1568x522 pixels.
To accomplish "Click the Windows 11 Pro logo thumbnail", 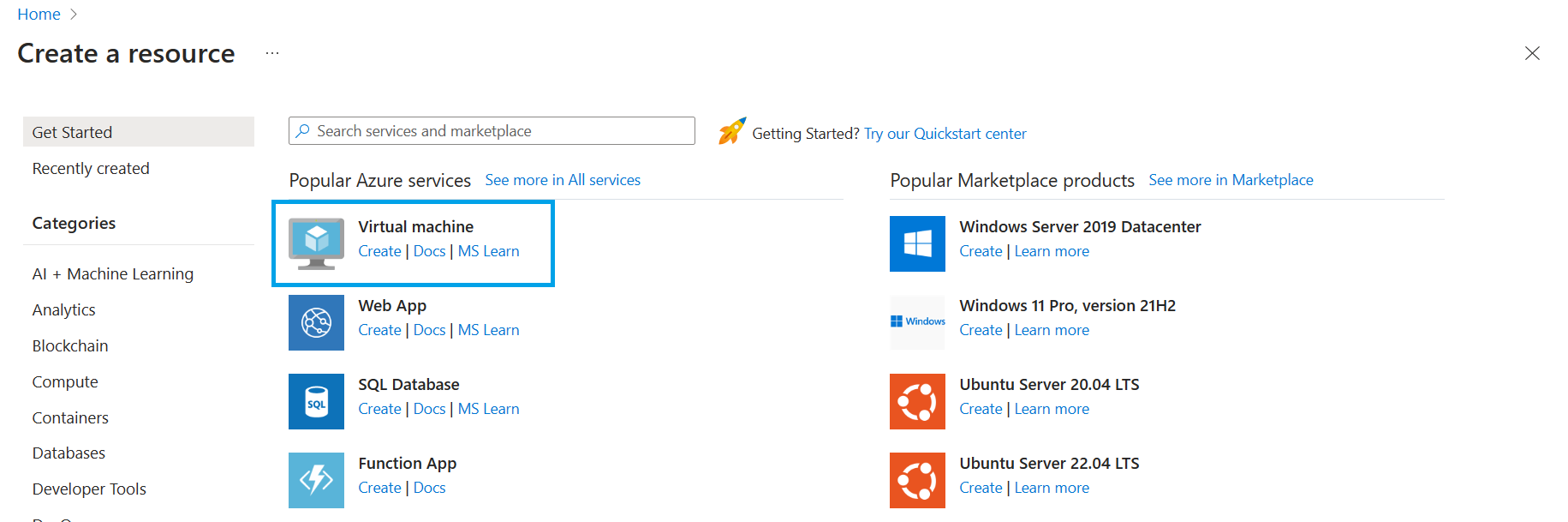I will pos(917,322).
